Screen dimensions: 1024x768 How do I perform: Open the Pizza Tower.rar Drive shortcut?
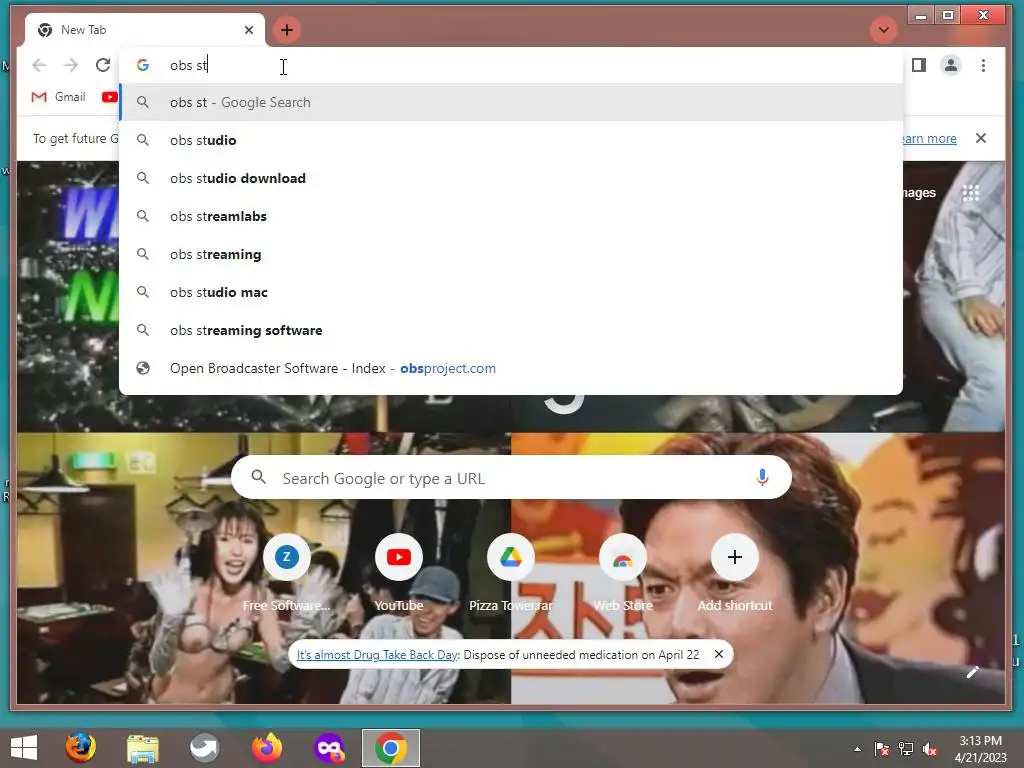coord(511,573)
